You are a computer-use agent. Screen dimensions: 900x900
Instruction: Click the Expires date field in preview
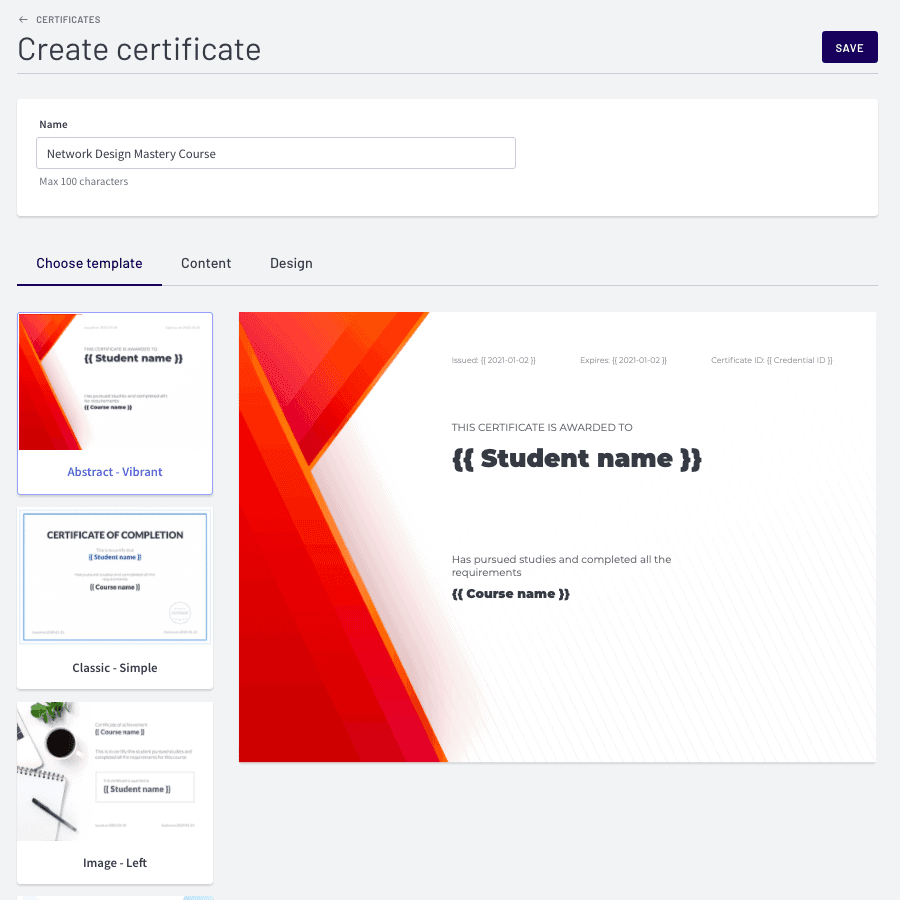click(623, 360)
